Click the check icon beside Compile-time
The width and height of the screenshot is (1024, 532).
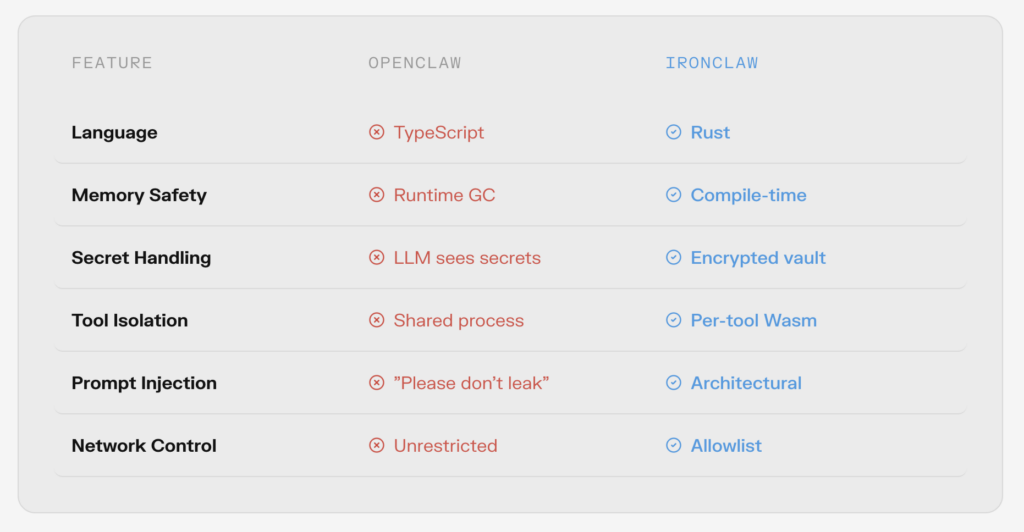pyautogui.click(x=673, y=195)
